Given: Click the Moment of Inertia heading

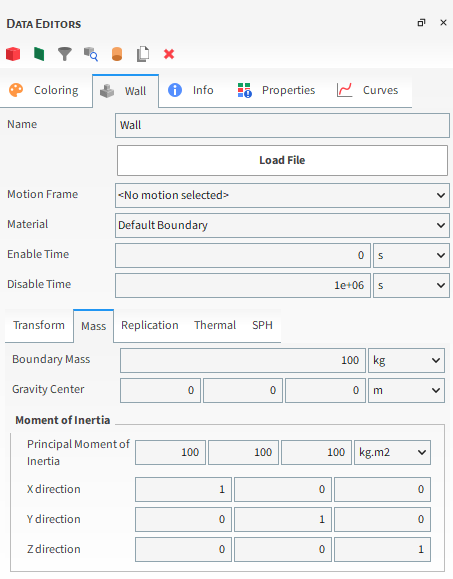Looking at the screenshot, I should [63, 420].
